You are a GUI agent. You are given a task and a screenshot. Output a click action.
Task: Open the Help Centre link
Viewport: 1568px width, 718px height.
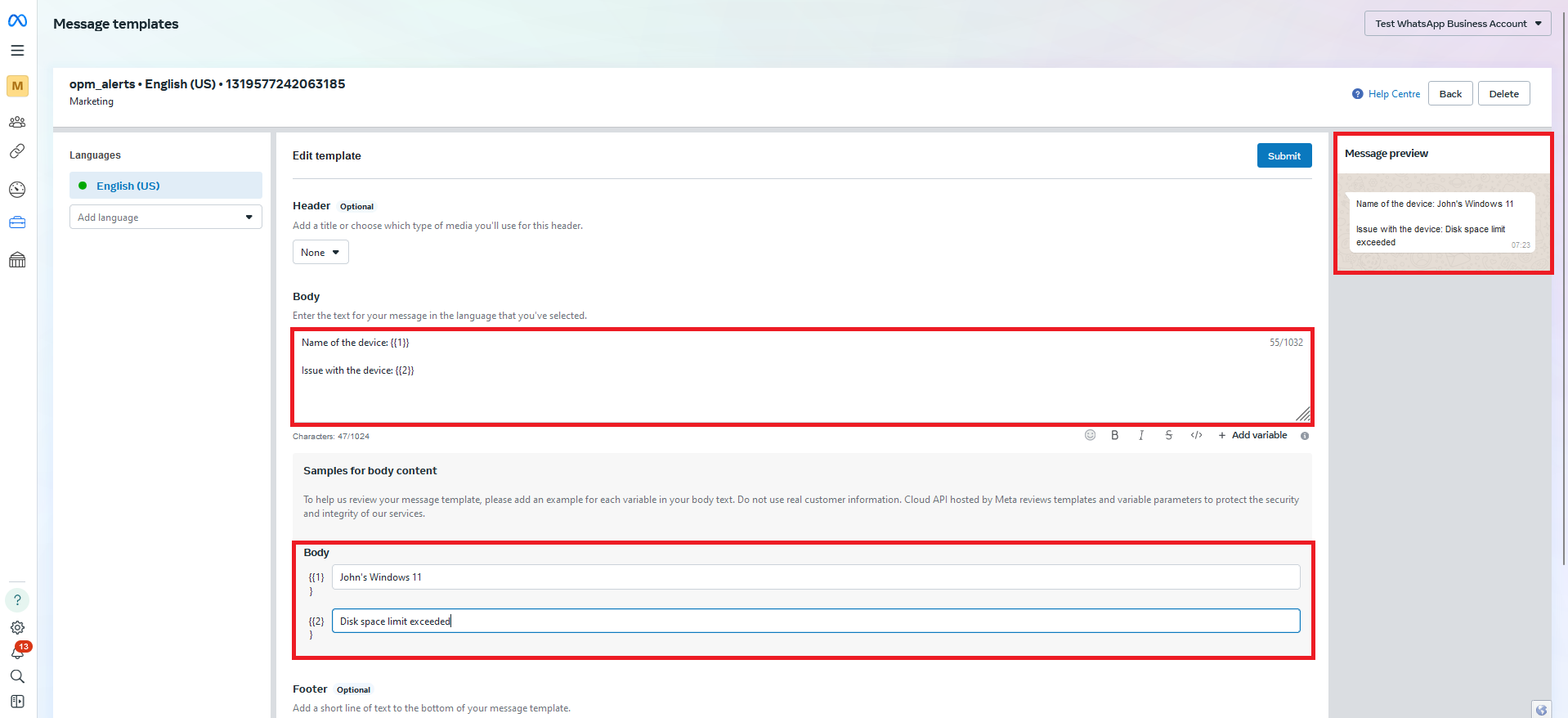click(x=1394, y=94)
